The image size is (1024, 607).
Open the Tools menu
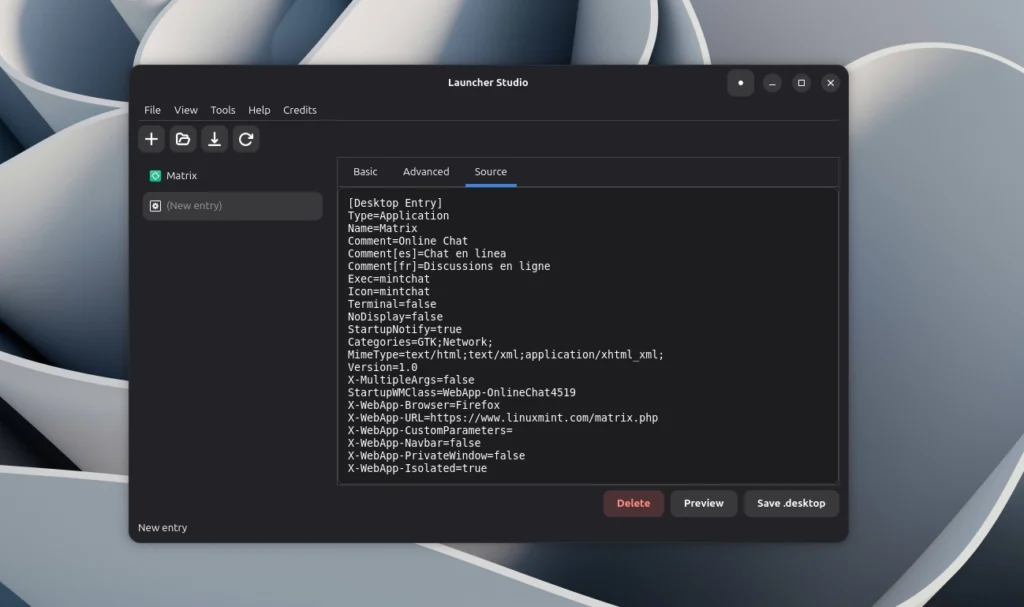222,110
